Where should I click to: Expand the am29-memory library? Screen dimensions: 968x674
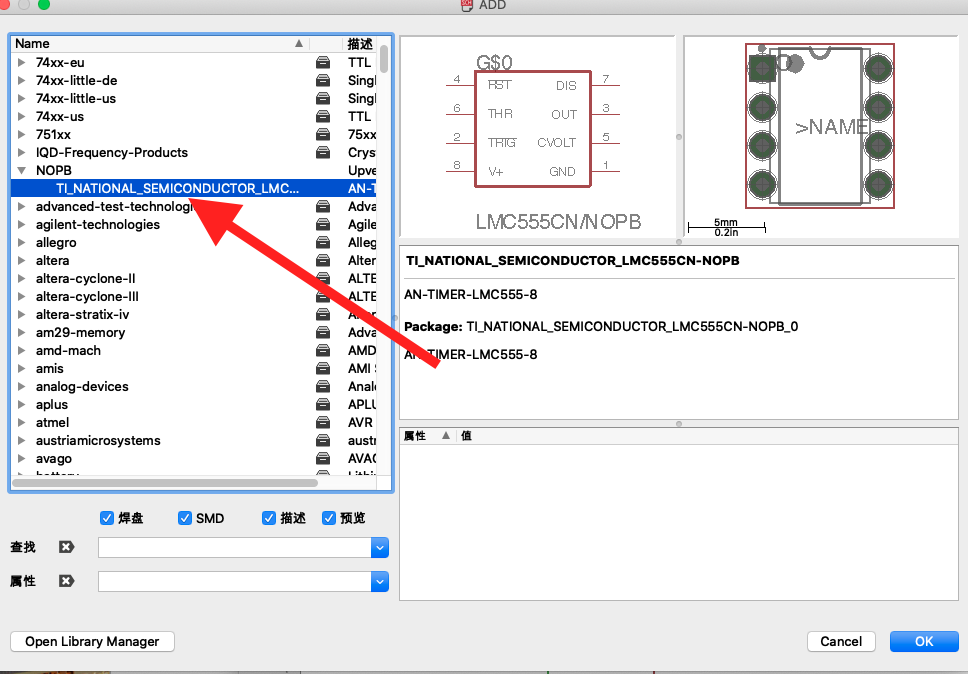pyautogui.click(x=22, y=332)
